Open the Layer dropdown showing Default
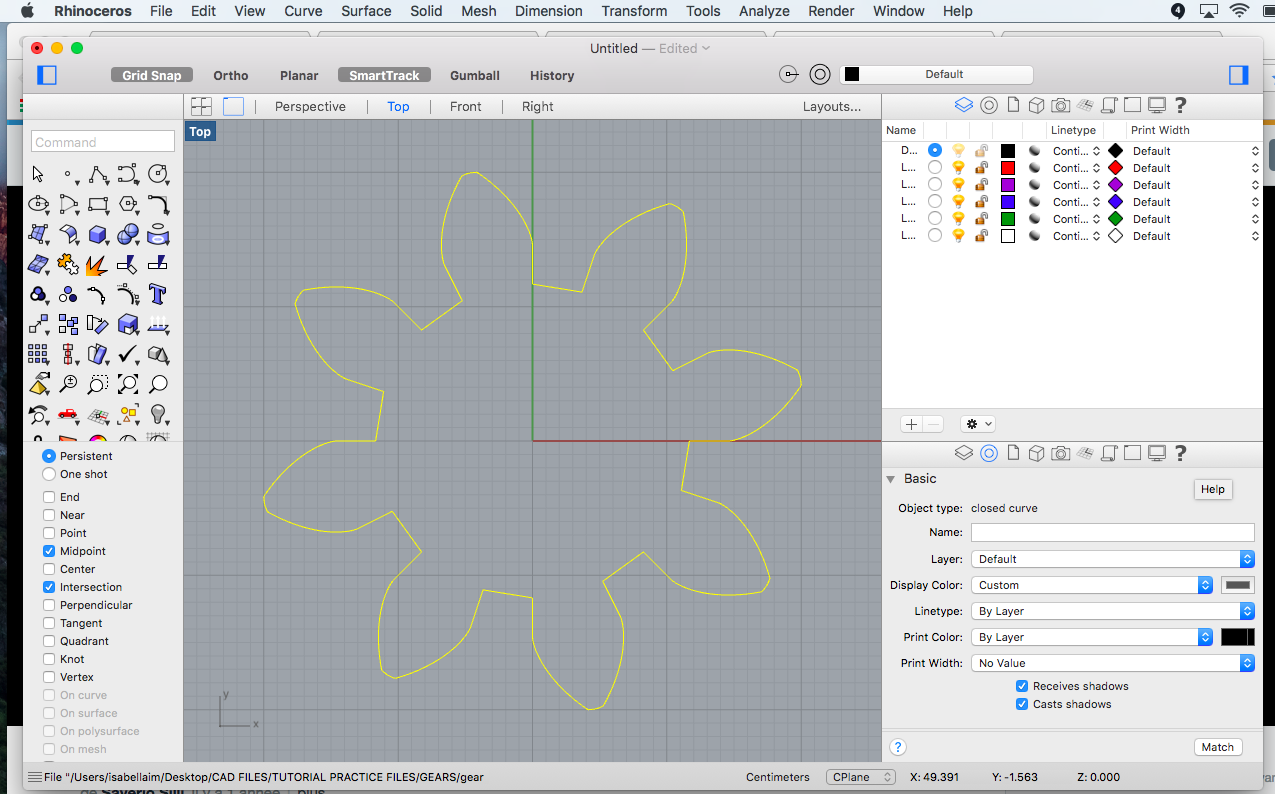The width and height of the screenshot is (1275, 794). (x=1113, y=559)
